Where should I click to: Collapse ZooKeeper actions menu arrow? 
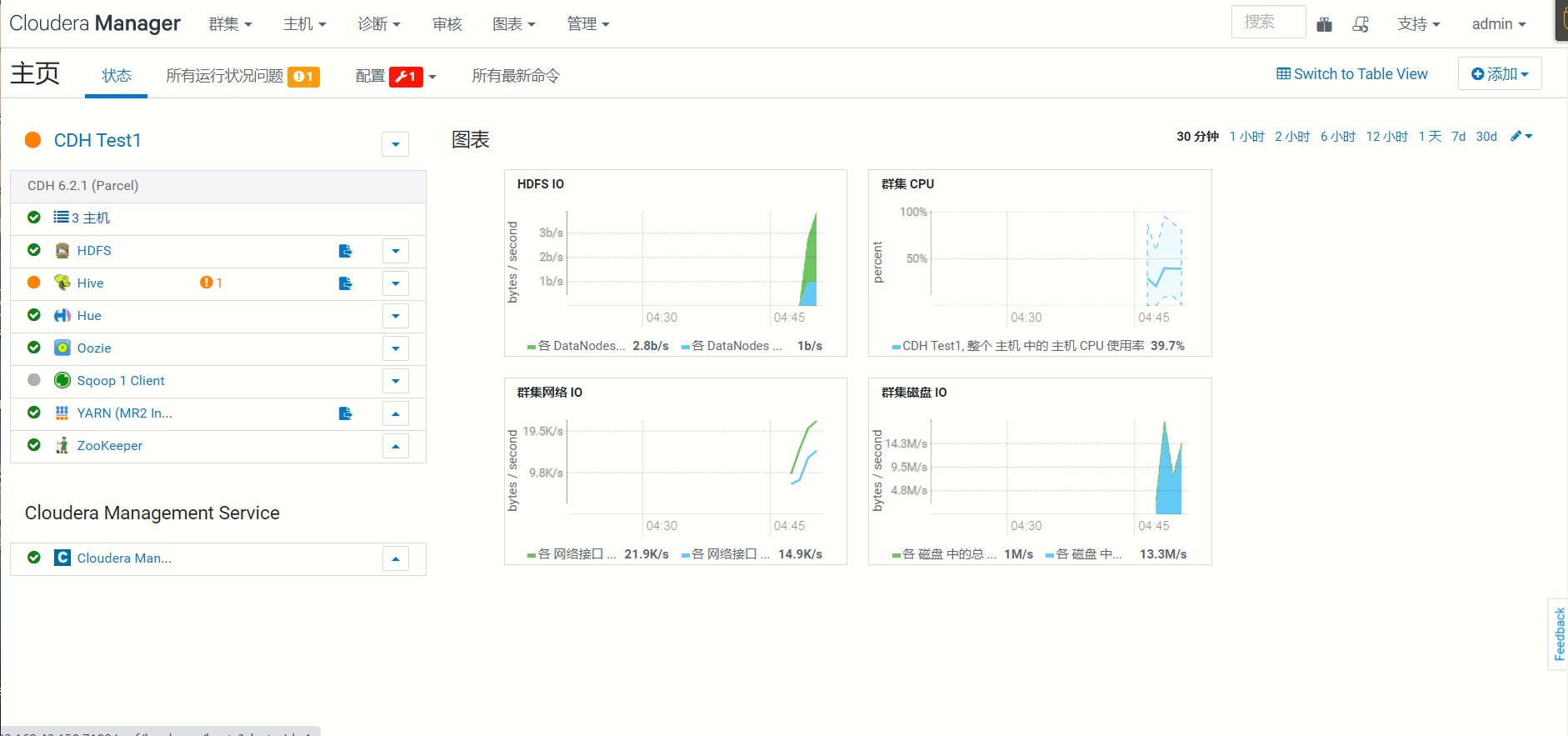click(x=396, y=446)
